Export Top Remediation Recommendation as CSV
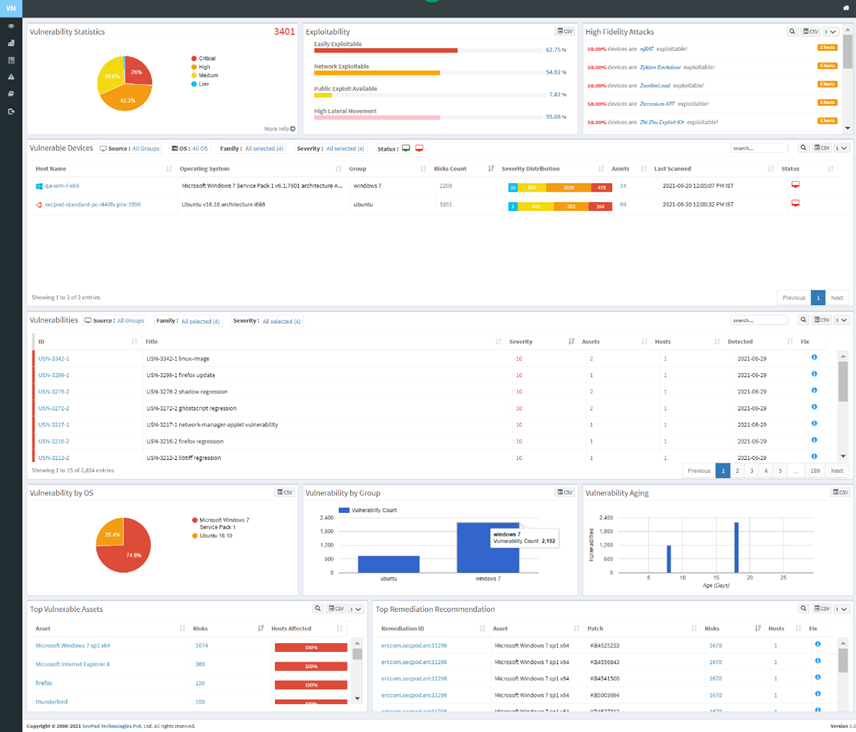 (822, 609)
